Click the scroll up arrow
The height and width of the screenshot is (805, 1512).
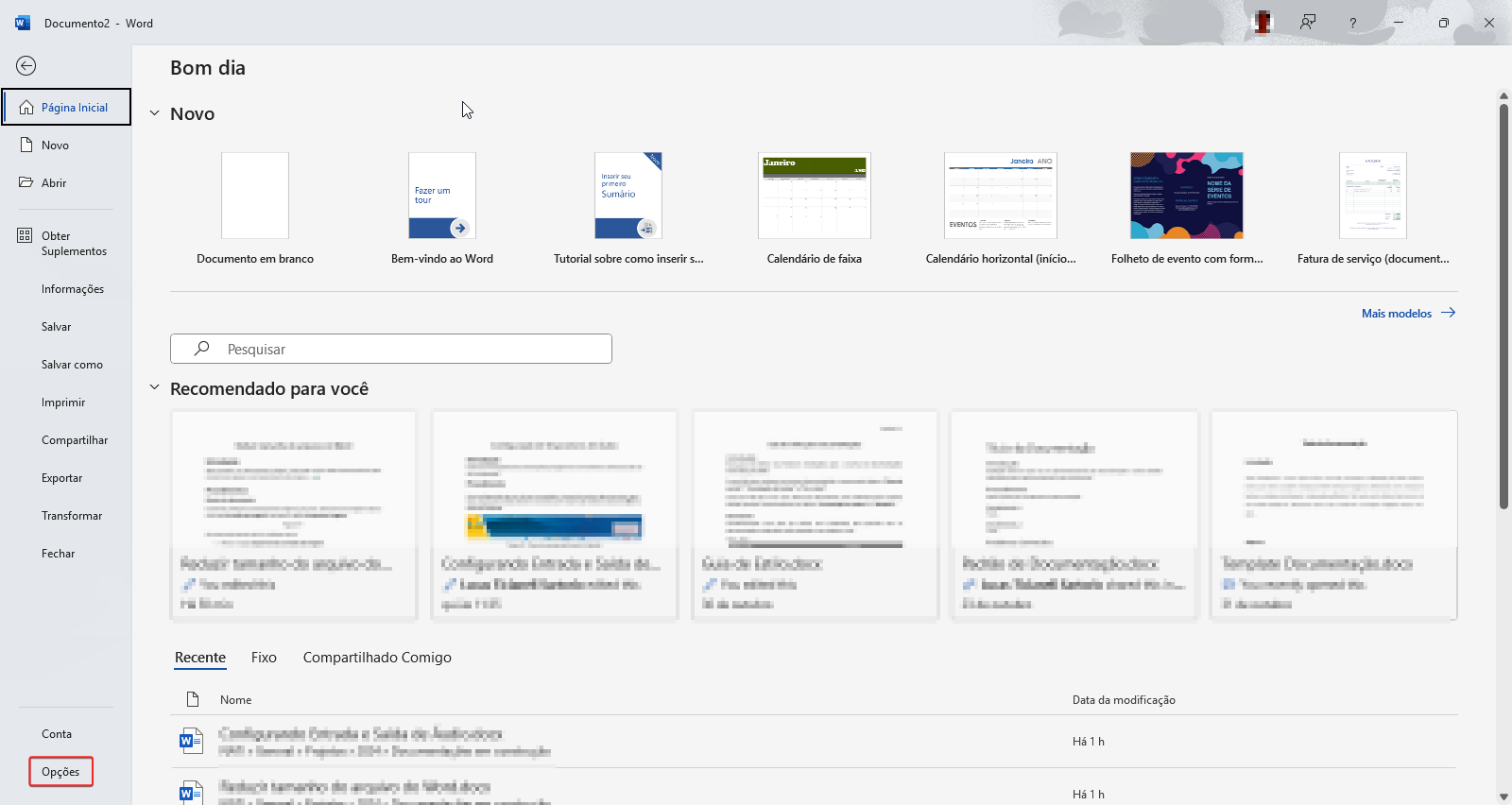pos(1503,95)
